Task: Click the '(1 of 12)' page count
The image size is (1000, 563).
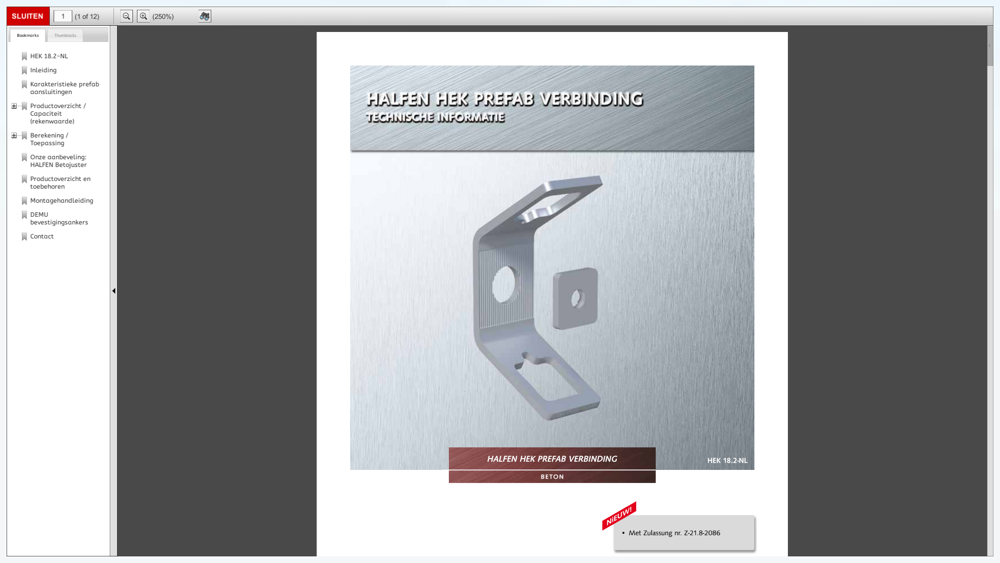Action: pyautogui.click(x=87, y=17)
